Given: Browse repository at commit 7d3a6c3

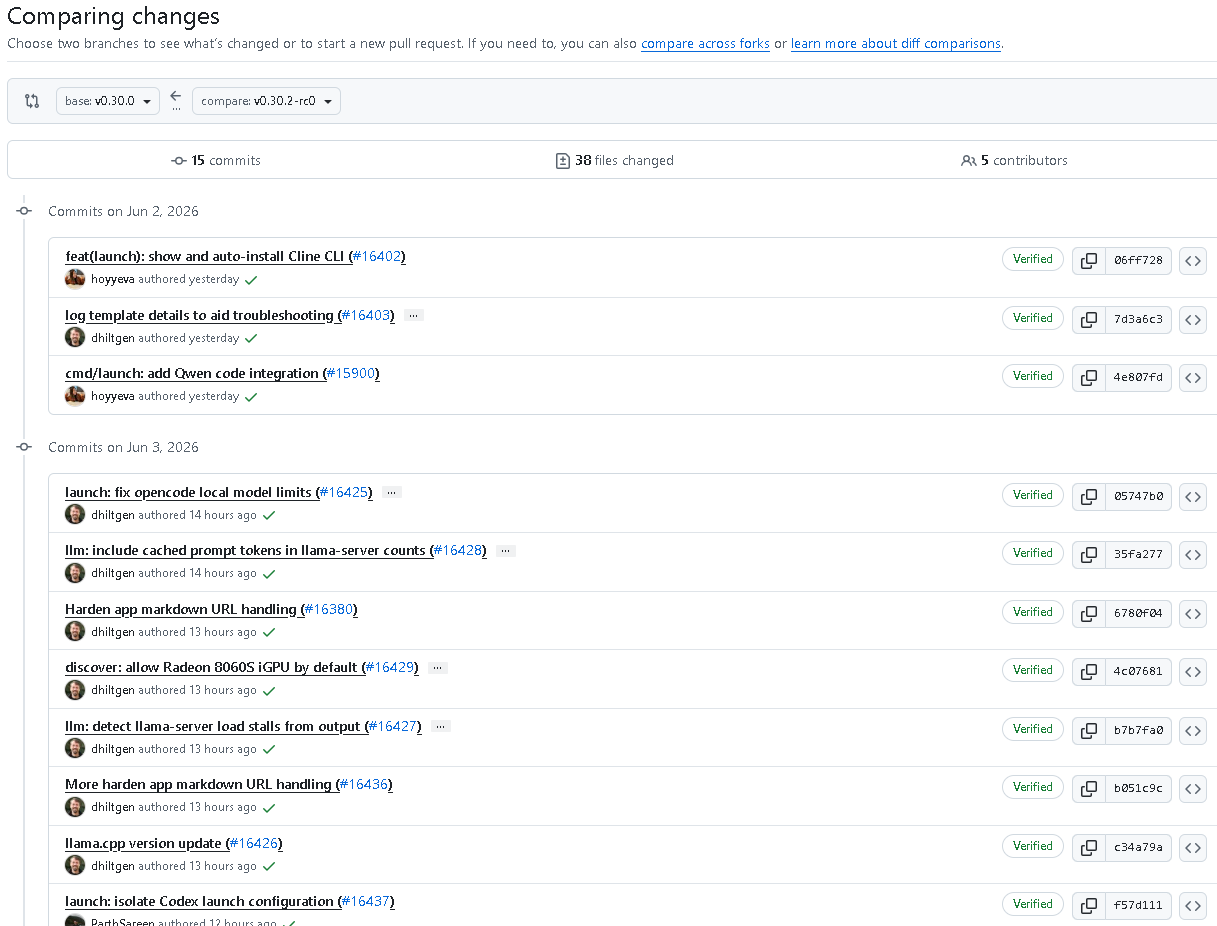Looking at the screenshot, I should (1193, 319).
